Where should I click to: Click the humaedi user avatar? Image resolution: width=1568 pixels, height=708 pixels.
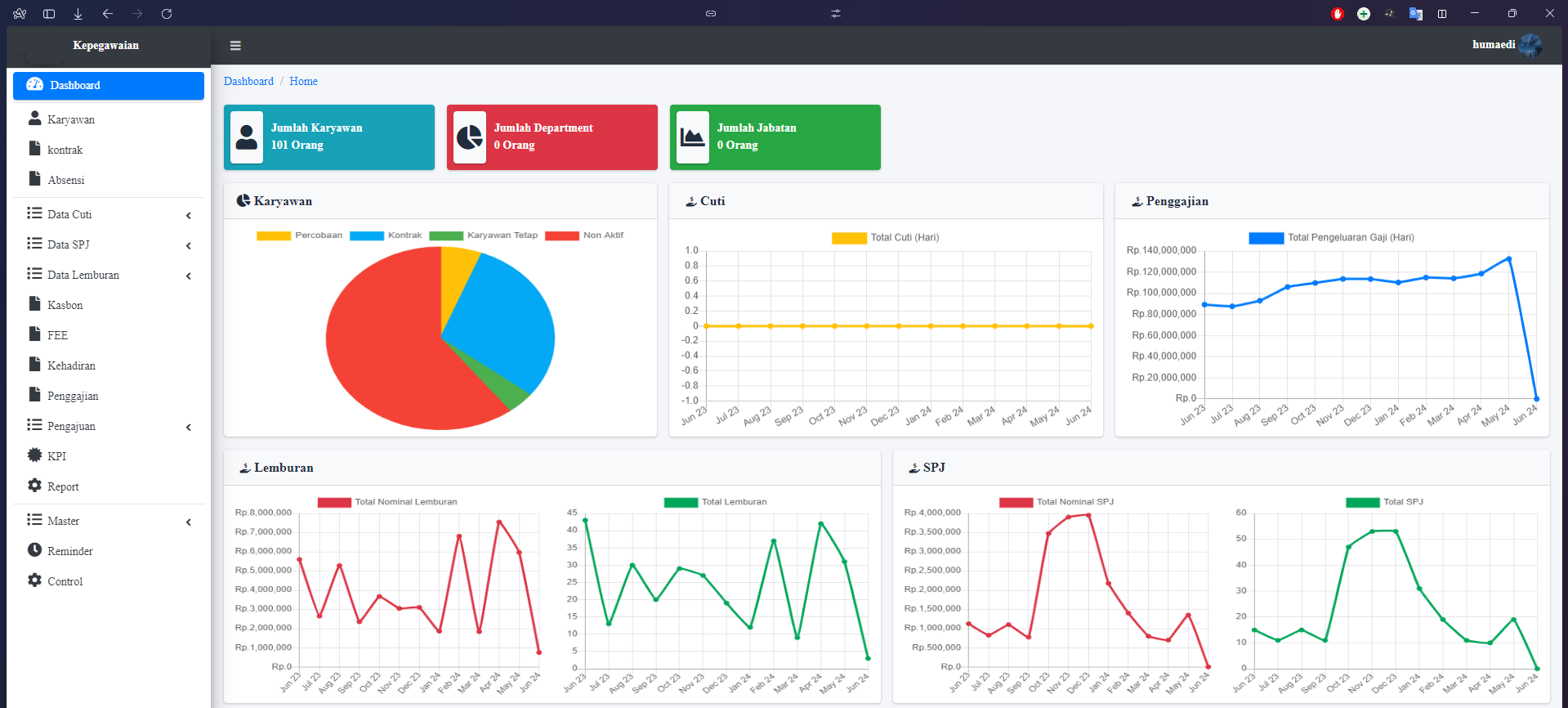coord(1530,46)
